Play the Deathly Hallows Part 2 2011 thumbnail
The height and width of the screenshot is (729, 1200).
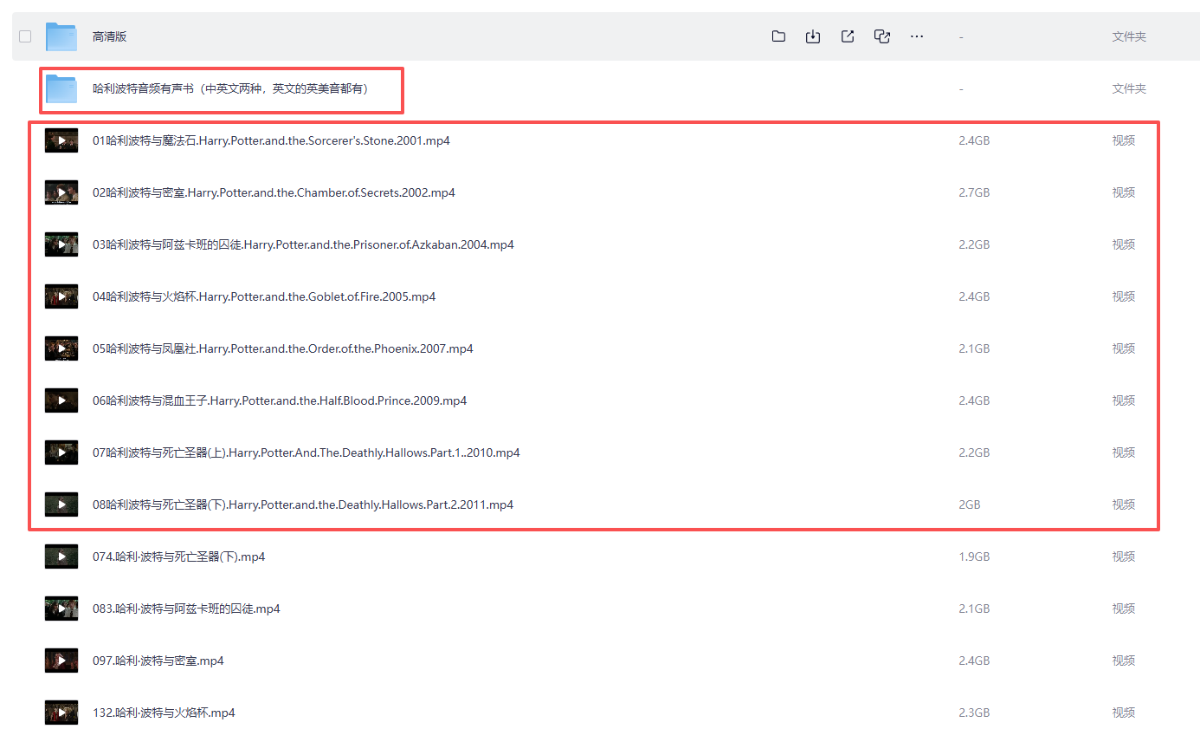click(61, 505)
